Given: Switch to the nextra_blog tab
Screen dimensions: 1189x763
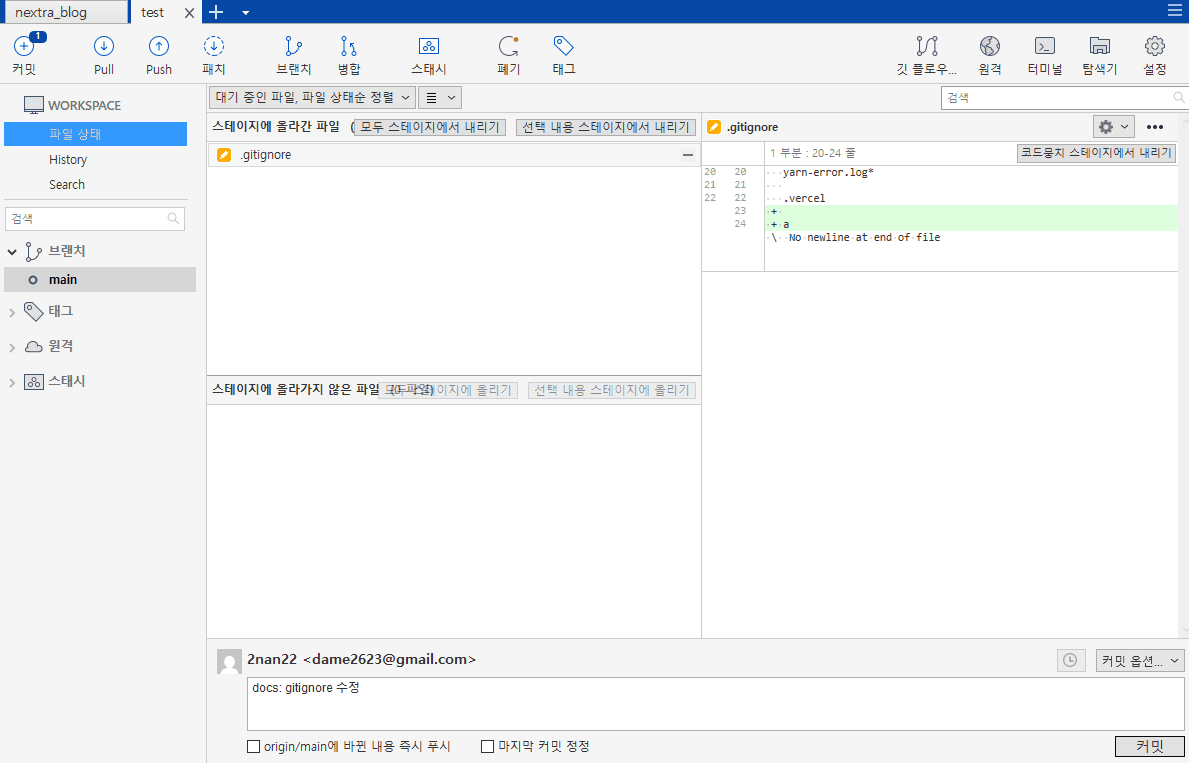Looking at the screenshot, I should (x=64, y=13).
